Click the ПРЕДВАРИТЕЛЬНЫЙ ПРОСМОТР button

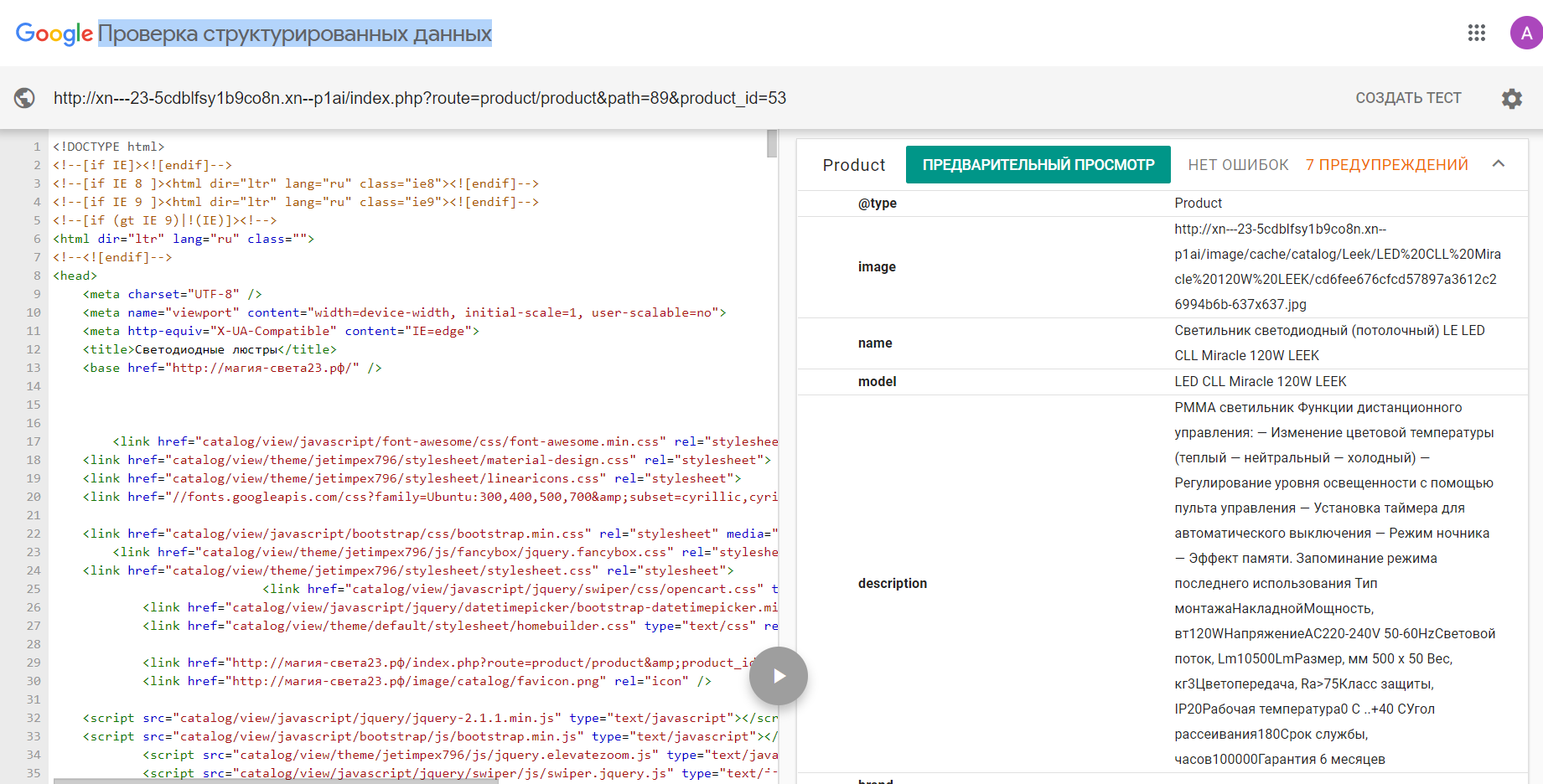point(1038,165)
